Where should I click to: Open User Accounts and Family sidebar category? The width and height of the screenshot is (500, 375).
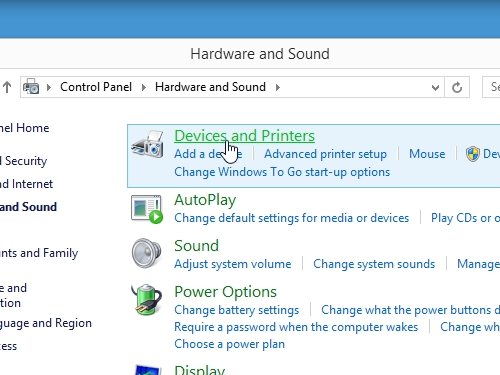[x=39, y=253]
